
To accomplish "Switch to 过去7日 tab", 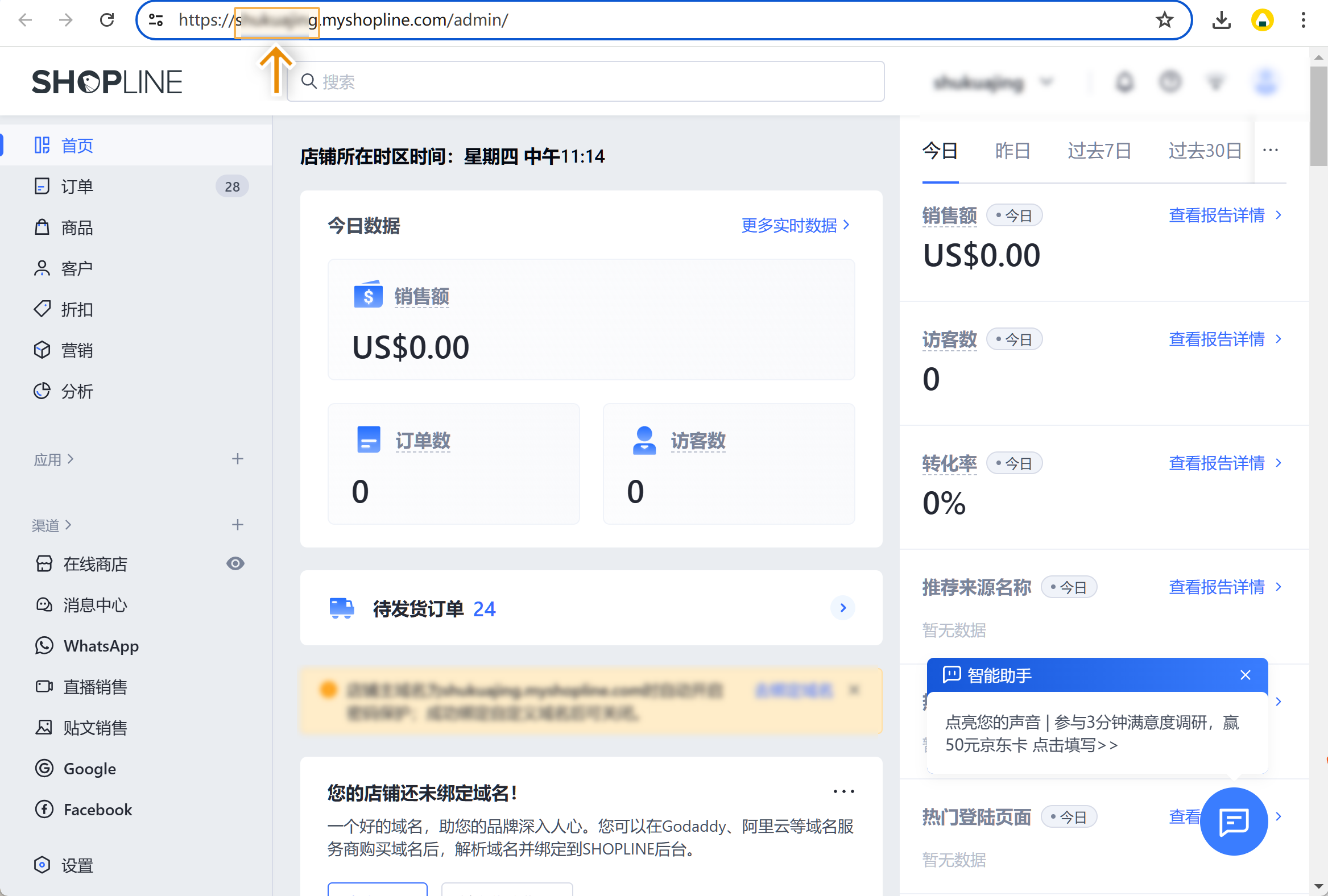I will point(1099,151).
